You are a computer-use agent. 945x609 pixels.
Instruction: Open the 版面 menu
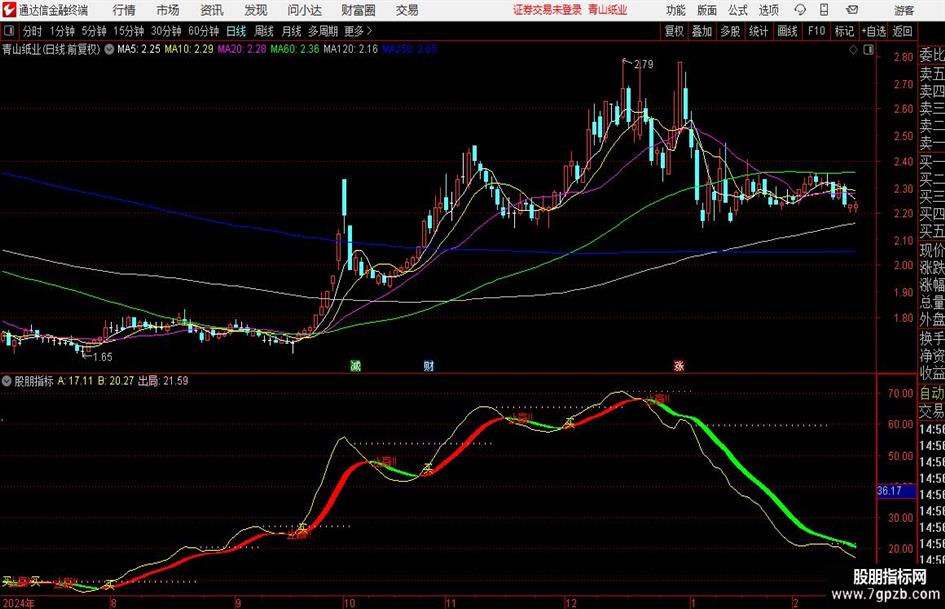pos(707,10)
